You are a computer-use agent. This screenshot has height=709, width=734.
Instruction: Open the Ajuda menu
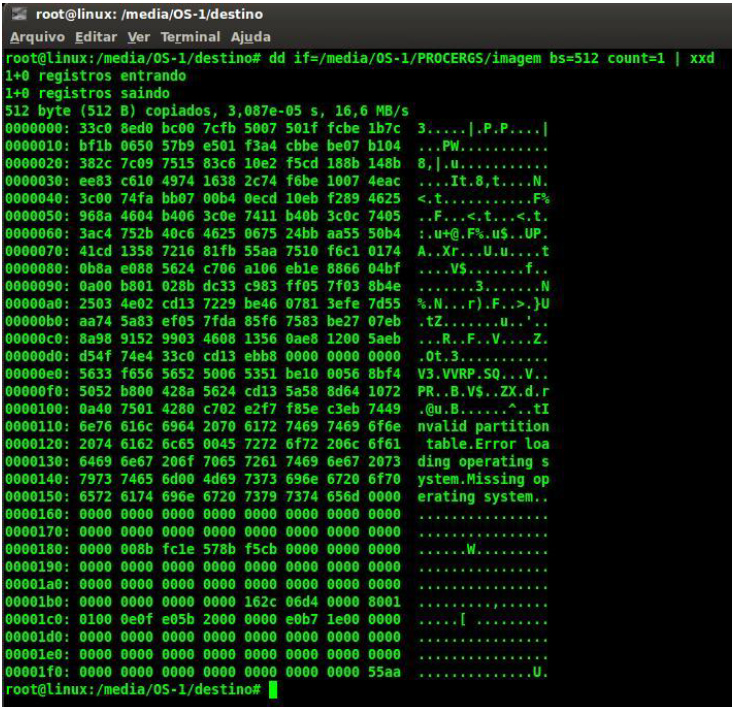tap(251, 37)
